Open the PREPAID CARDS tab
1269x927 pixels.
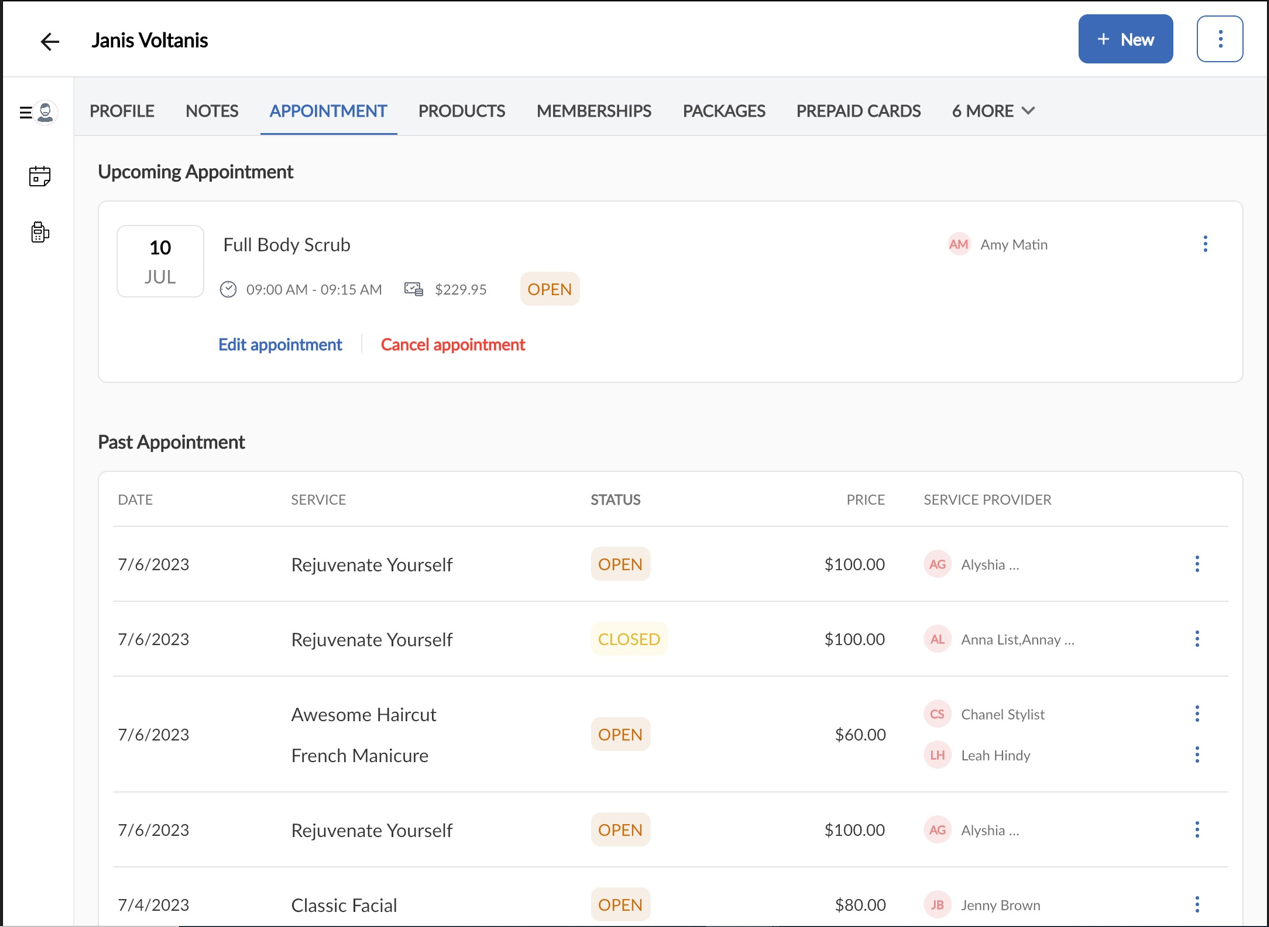(858, 111)
